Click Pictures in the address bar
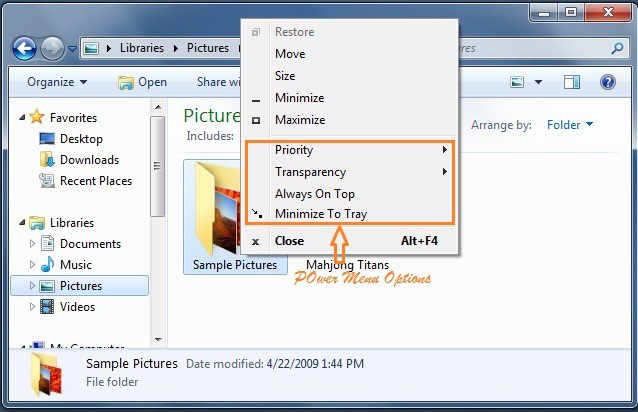638x412 pixels. pyautogui.click(x=208, y=48)
